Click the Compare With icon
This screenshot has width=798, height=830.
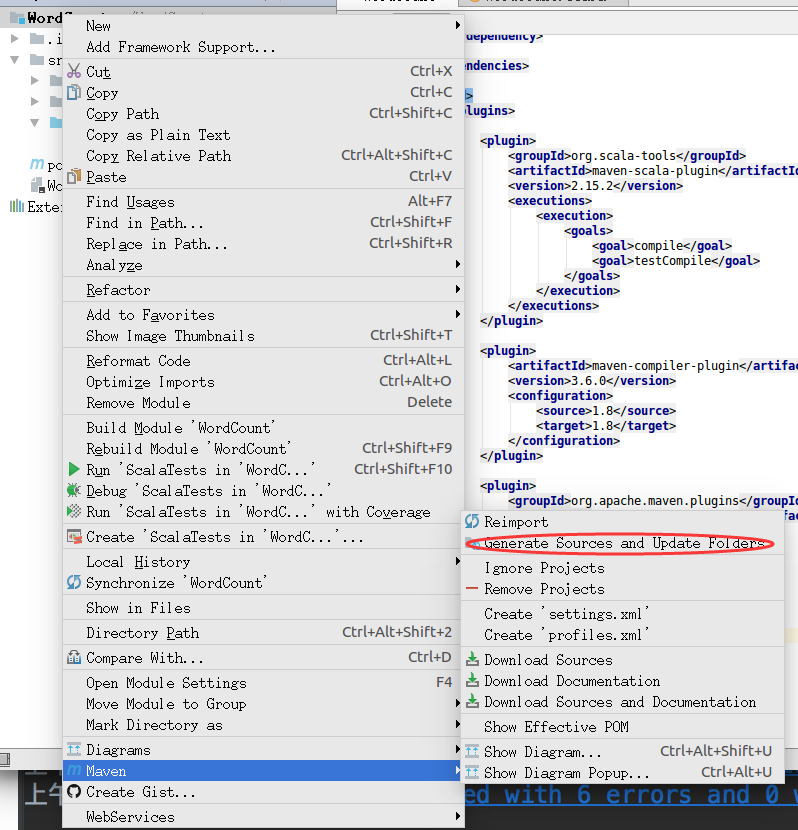[74, 657]
